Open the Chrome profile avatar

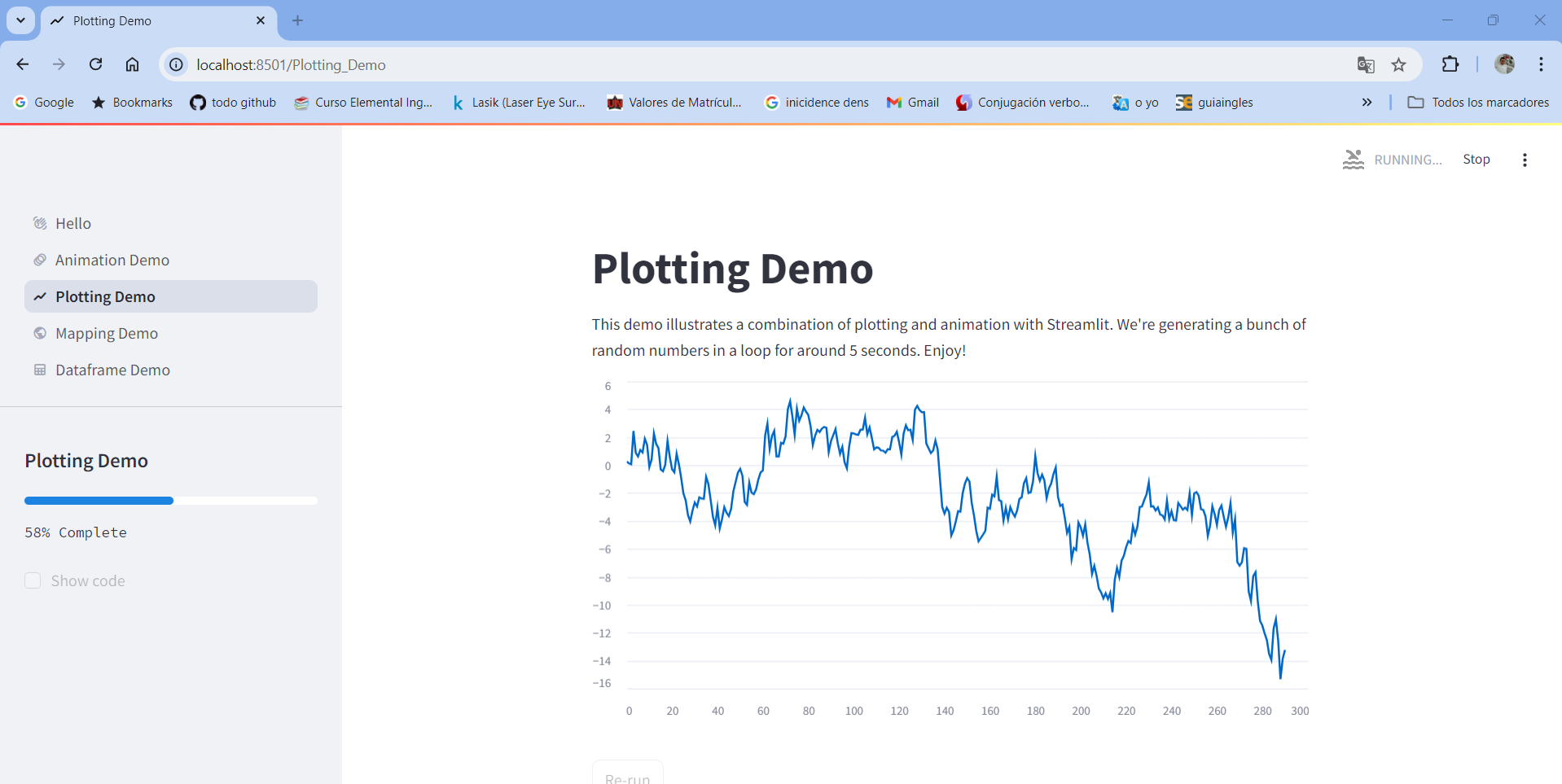[1504, 64]
